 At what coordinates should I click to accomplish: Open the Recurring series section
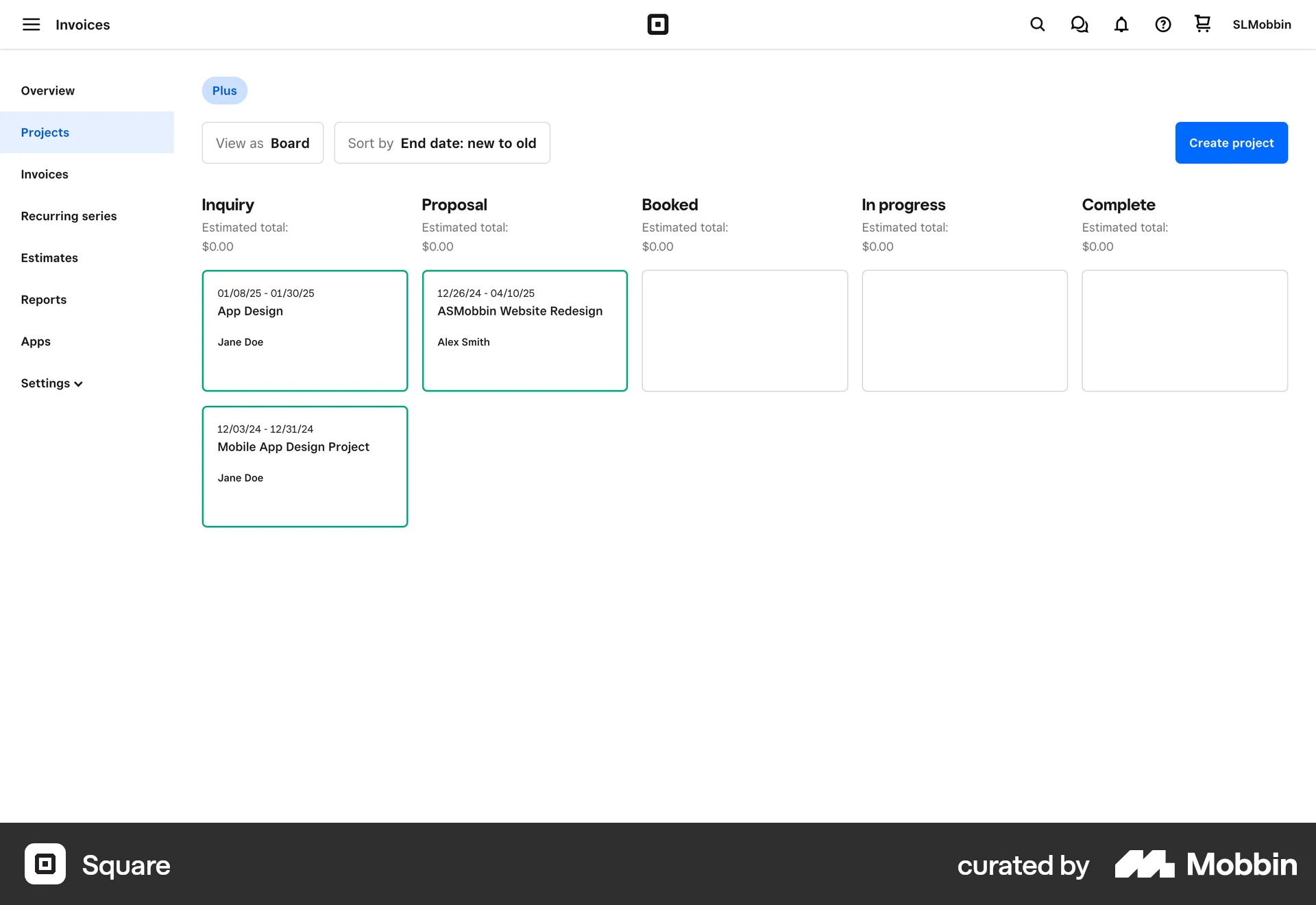69,216
